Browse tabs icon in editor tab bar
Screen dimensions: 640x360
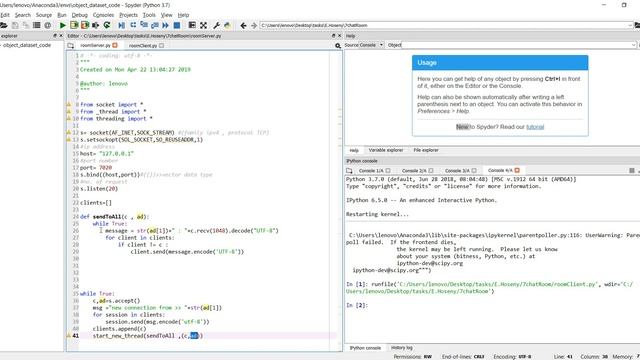(x=71, y=46)
